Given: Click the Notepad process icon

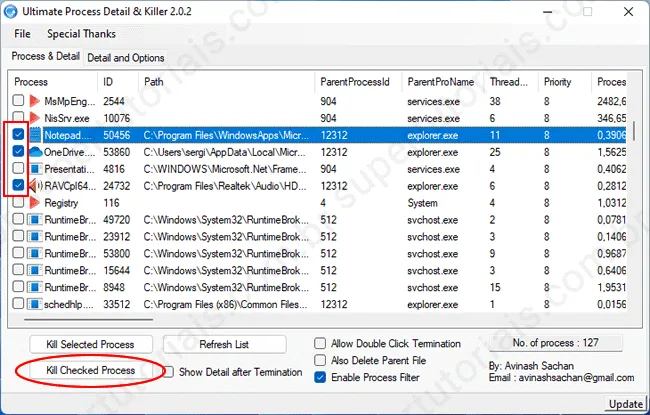Looking at the screenshot, I should (36, 135).
